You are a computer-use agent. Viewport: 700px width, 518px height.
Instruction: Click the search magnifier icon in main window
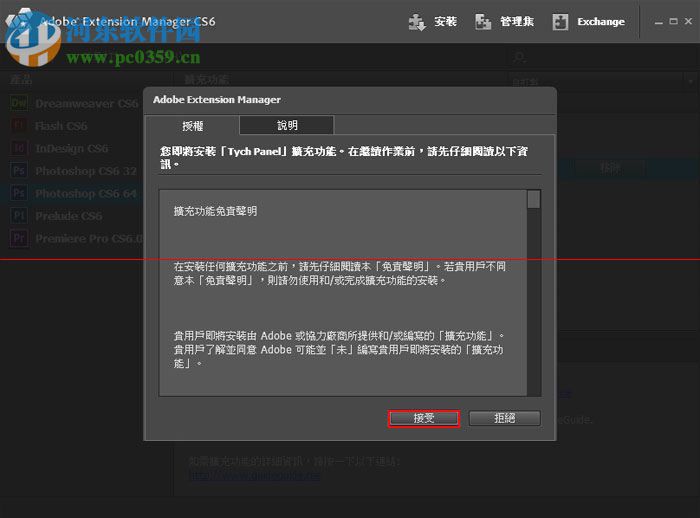pyautogui.click(x=519, y=57)
